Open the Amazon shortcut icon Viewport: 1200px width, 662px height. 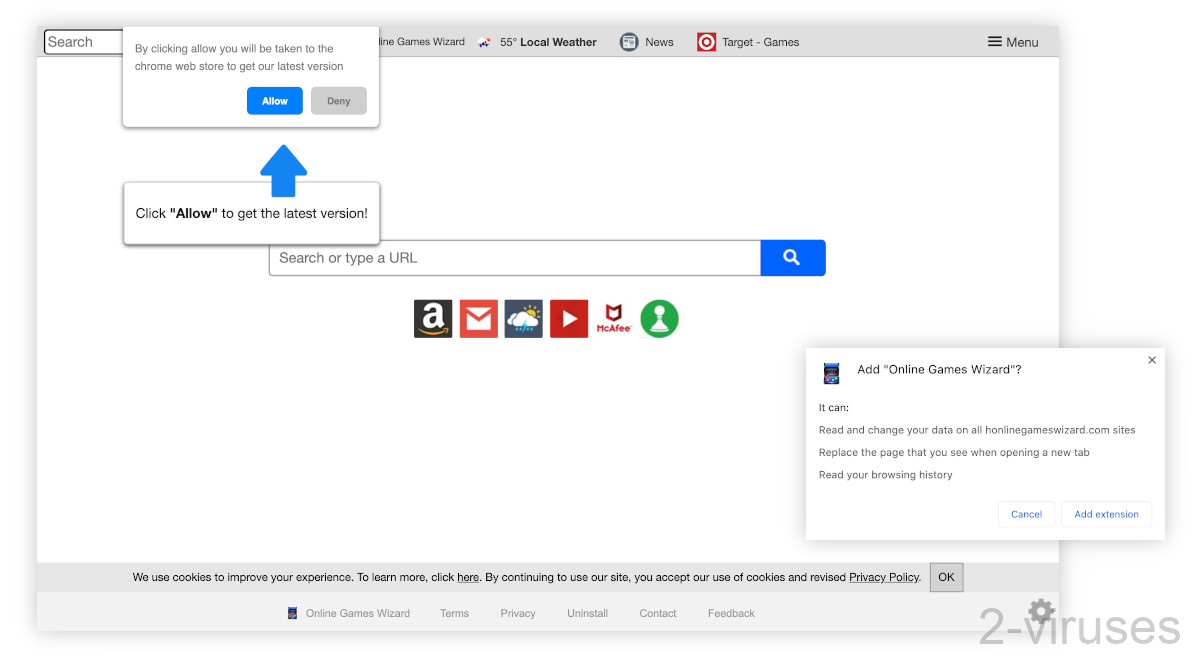click(x=432, y=318)
